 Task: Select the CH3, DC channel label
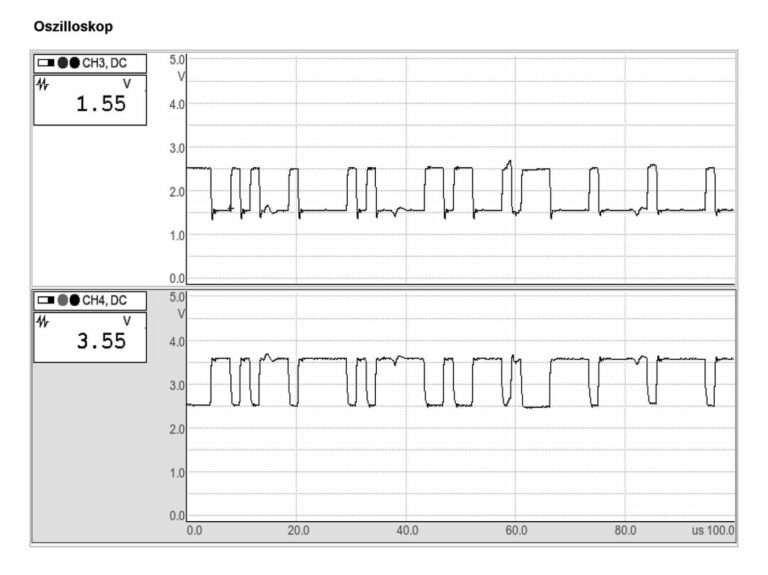click(x=104, y=63)
